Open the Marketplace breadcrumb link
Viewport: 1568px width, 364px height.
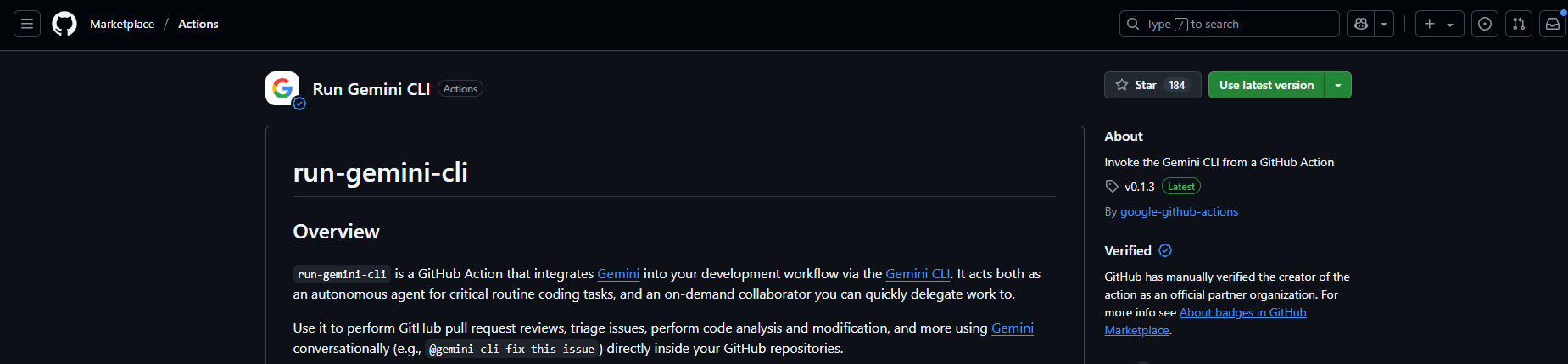pyautogui.click(x=122, y=24)
